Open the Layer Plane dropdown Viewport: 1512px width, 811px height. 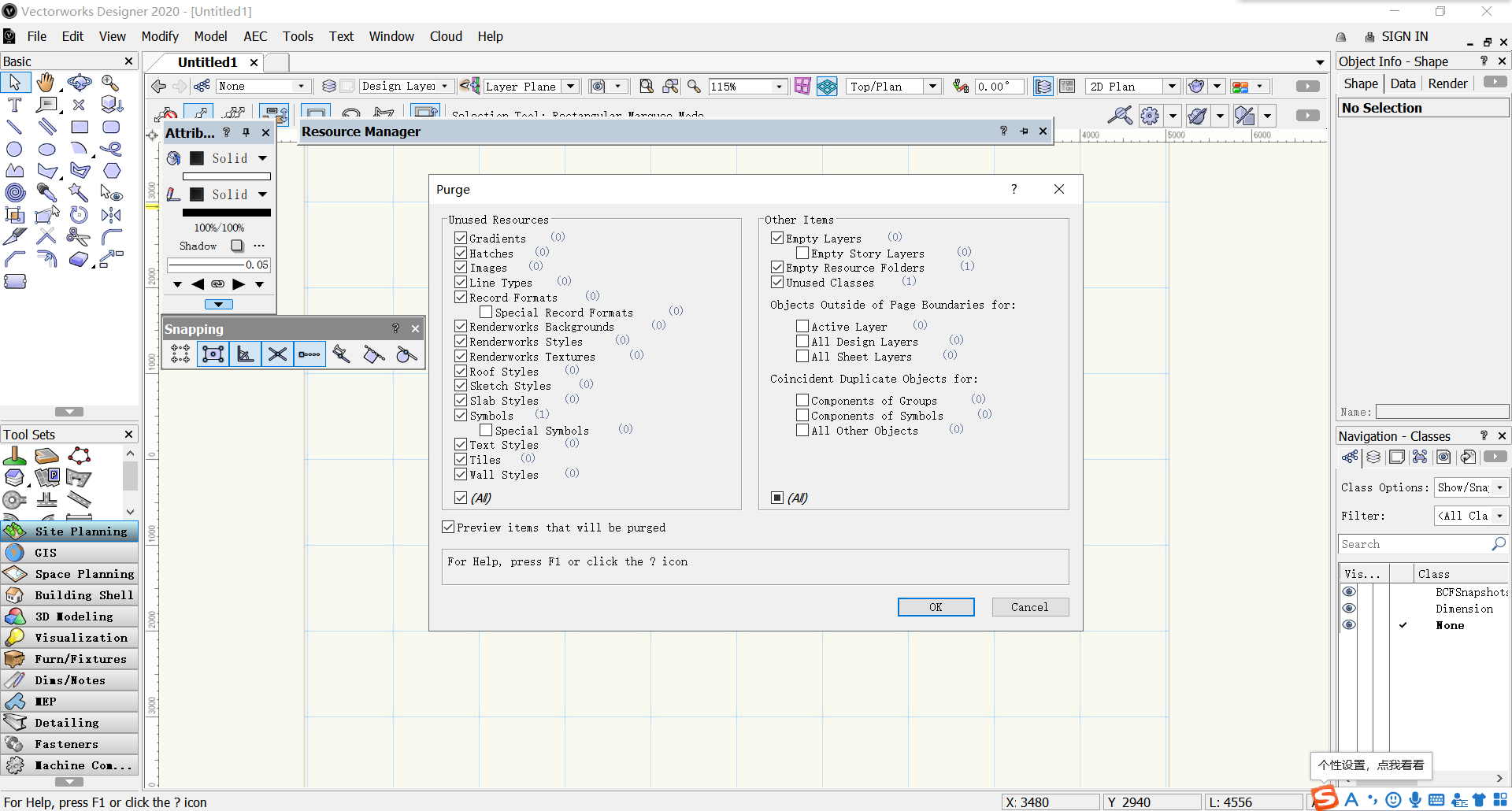tap(531, 86)
